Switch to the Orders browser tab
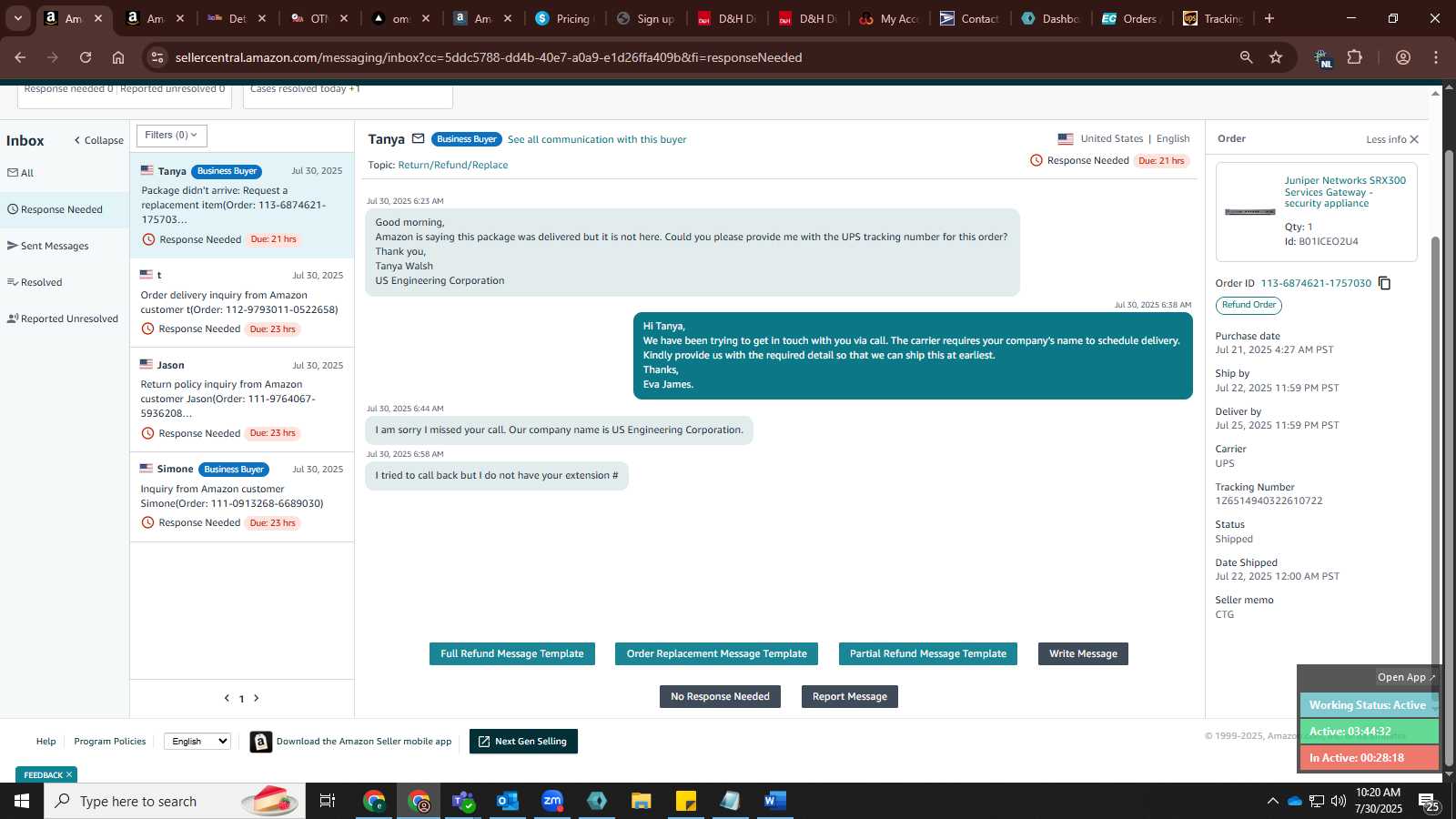 click(x=1132, y=18)
